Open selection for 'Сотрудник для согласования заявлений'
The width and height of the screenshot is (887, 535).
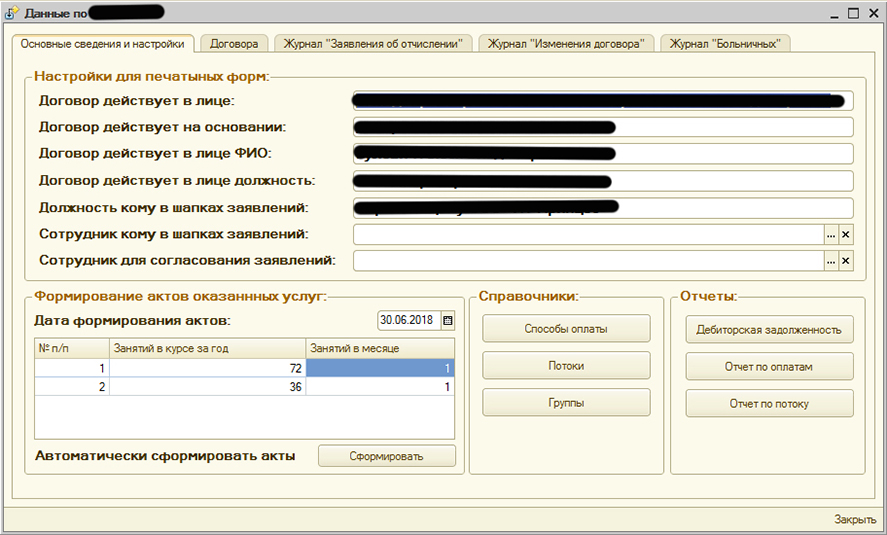[830, 261]
